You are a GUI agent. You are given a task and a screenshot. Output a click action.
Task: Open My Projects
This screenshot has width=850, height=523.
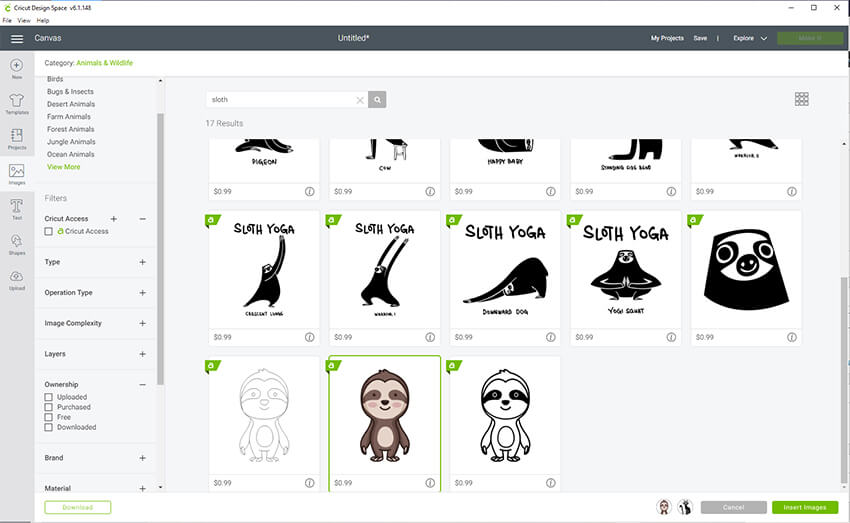[667, 38]
